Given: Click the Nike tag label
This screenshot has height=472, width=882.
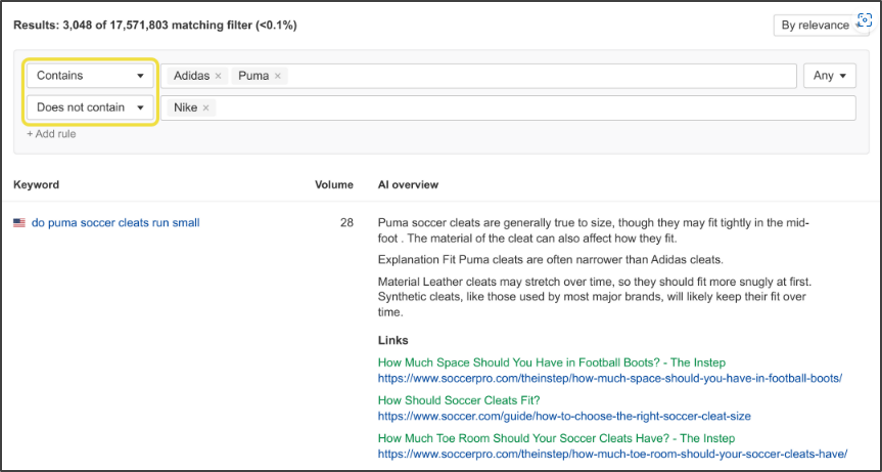Looking at the screenshot, I should coord(185,108).
